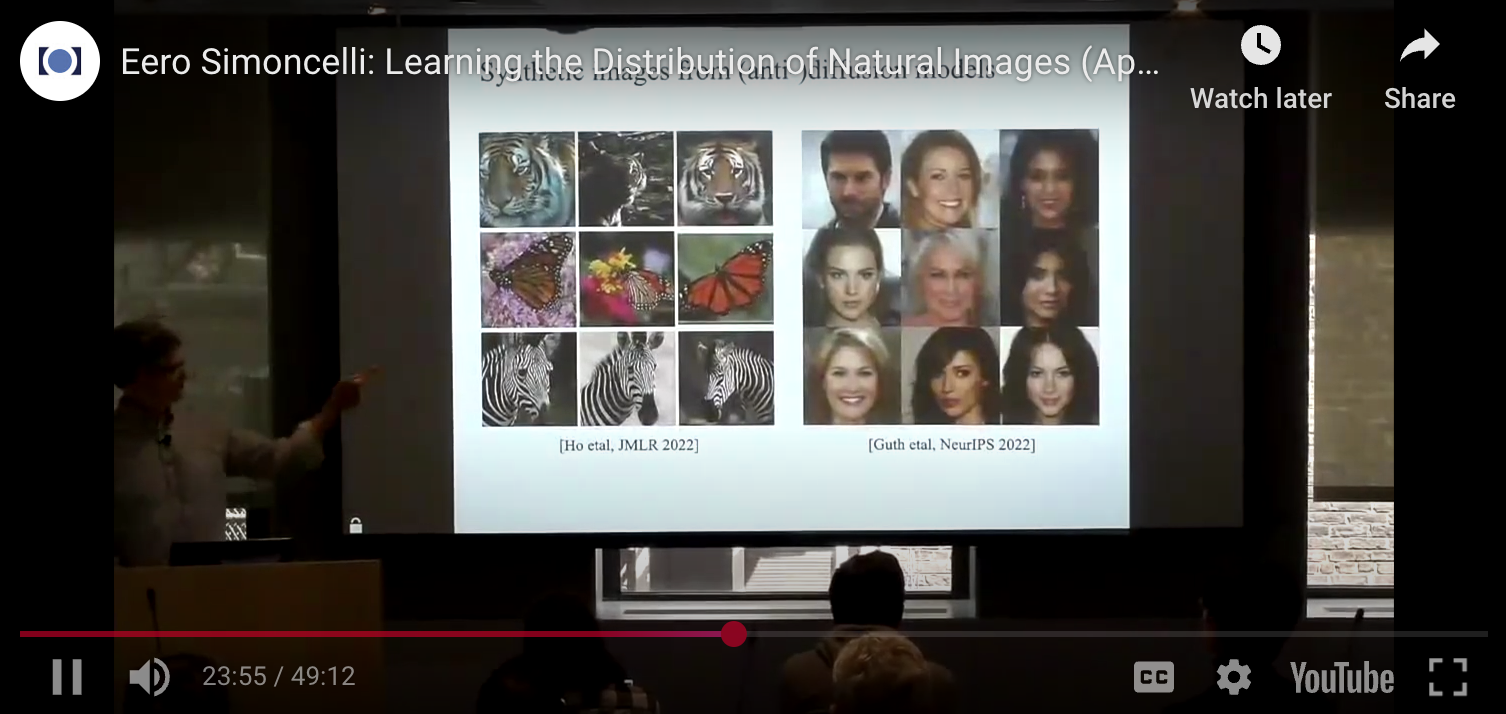The height and width of the screenshot is (714, 1506).
Task: Click the red scrubber handle on the progress bar
Action: 734,634
